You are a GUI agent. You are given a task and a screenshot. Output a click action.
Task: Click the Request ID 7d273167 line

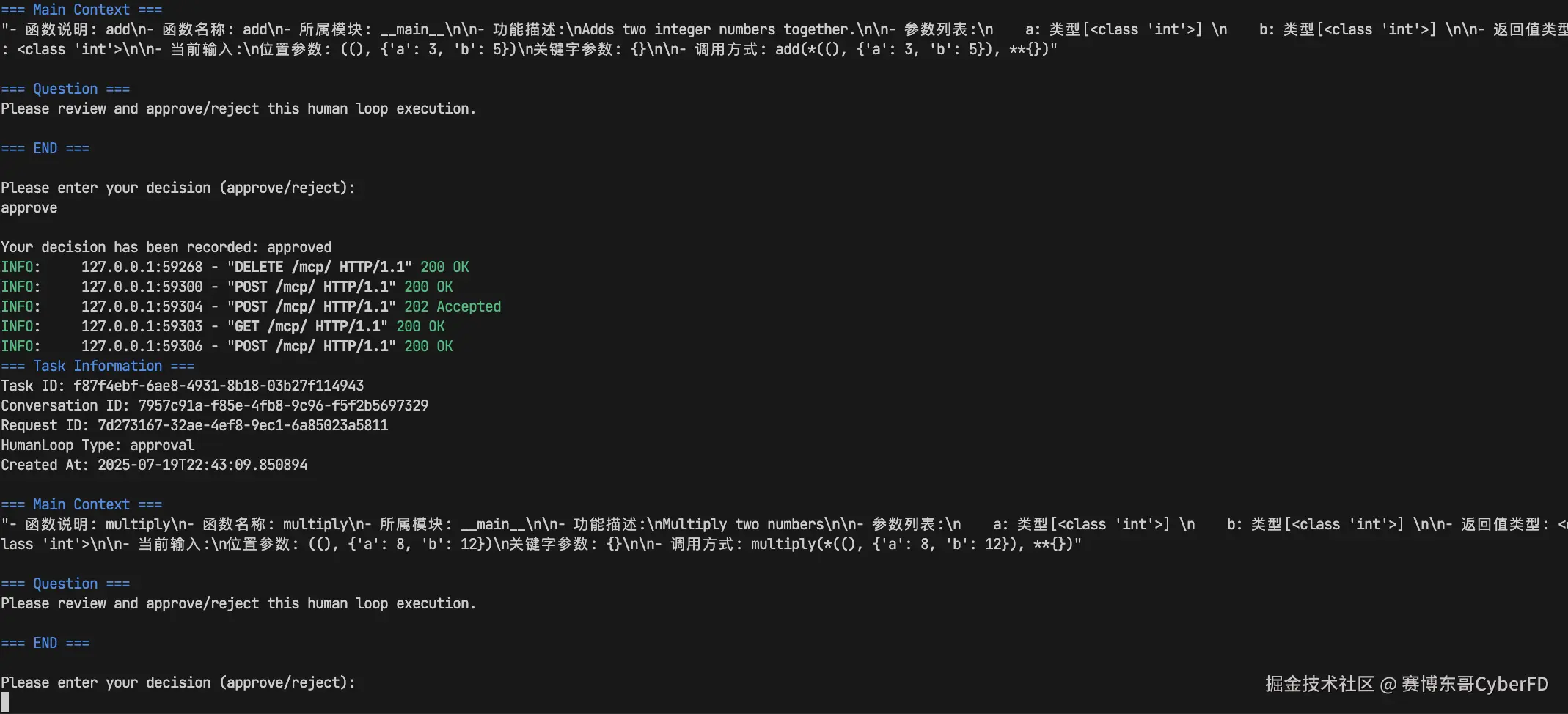[194, 425]
